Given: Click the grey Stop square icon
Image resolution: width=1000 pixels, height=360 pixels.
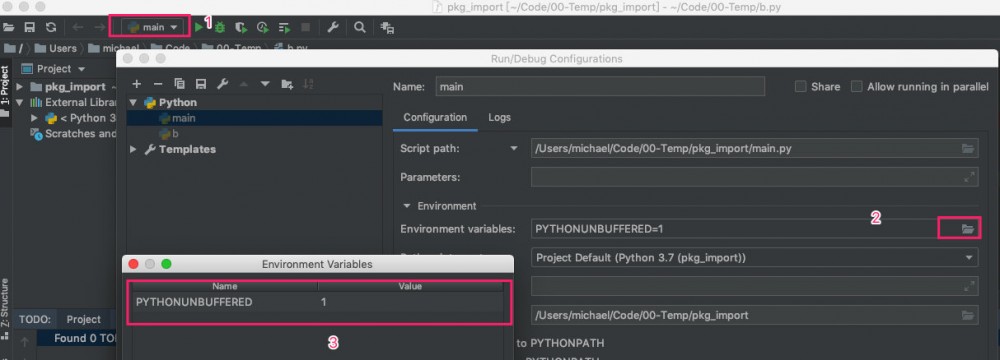Looking at the screenshot, I should tap(305, 27).
